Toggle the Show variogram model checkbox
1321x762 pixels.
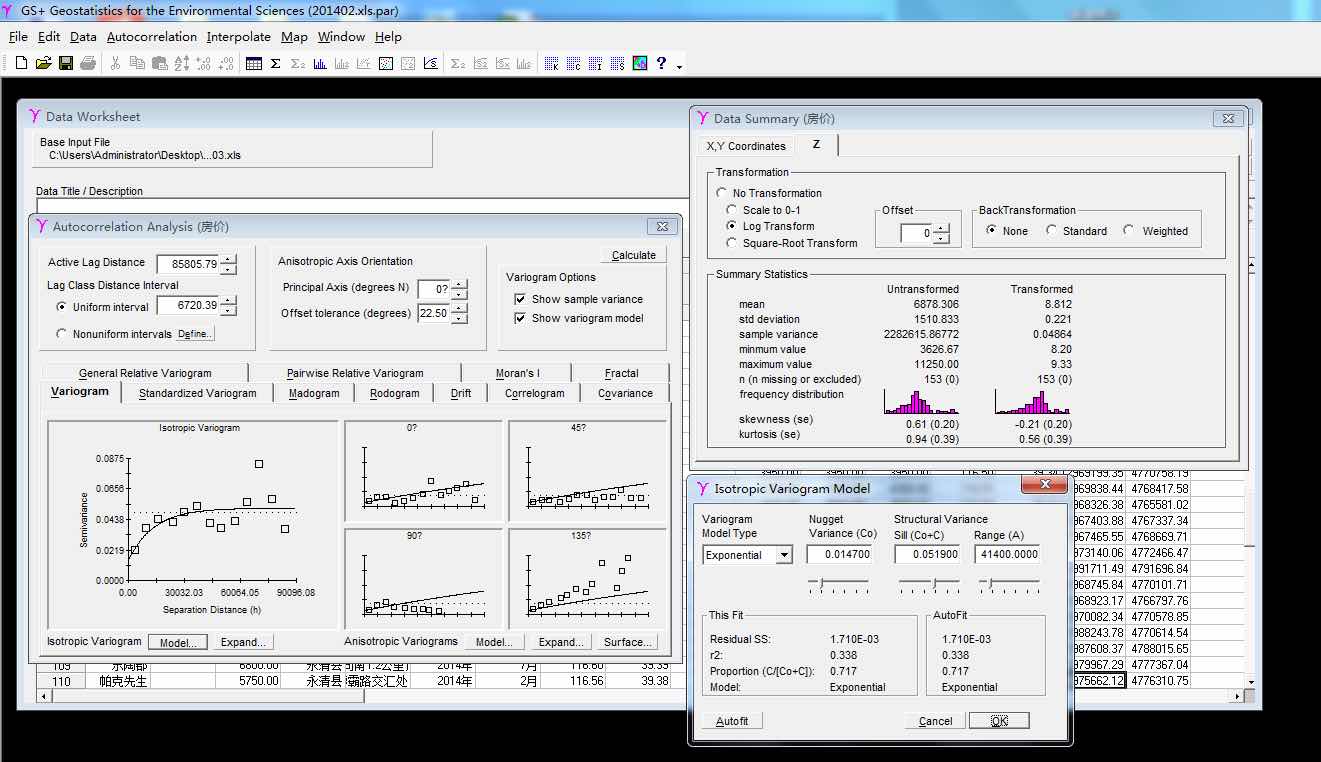pos(520,318)
